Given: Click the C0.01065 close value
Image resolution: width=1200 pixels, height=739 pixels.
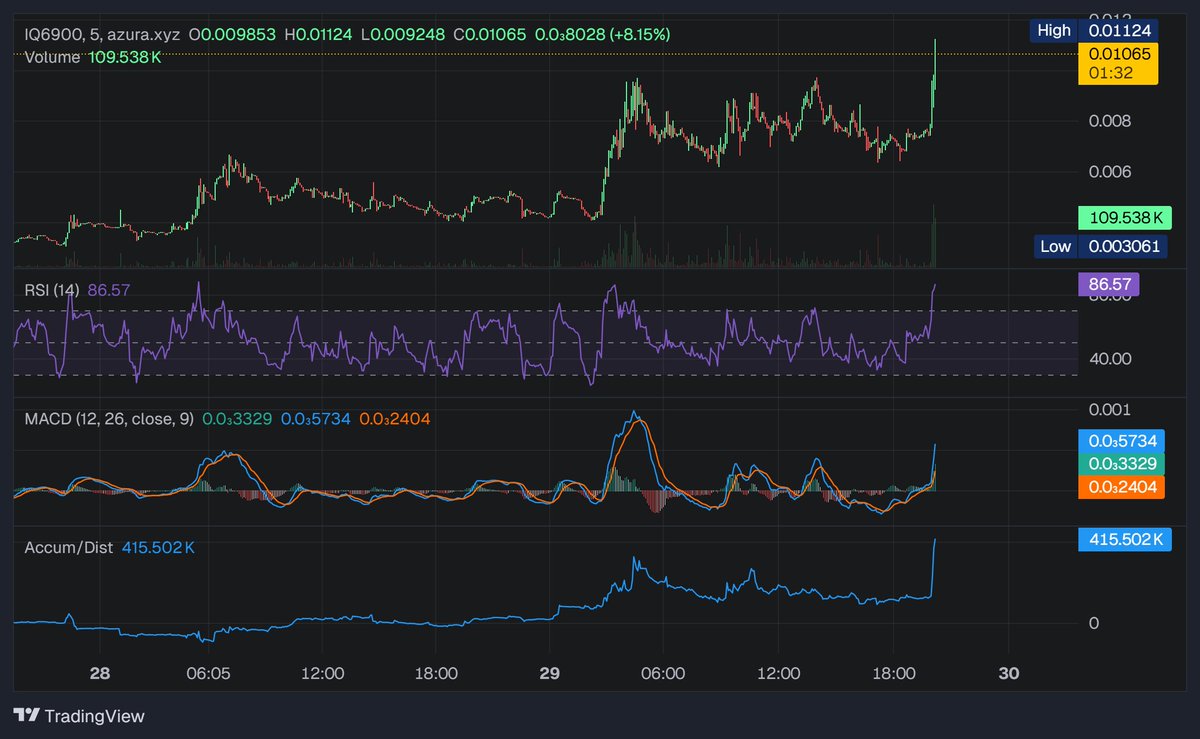Looking at the screenshot, I should coord(489,34).
